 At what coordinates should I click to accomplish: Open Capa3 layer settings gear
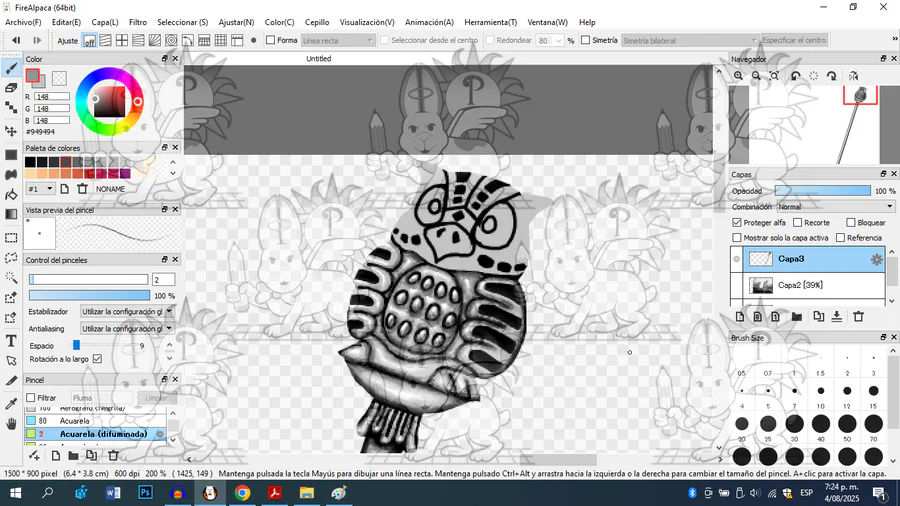click(876, 259)
